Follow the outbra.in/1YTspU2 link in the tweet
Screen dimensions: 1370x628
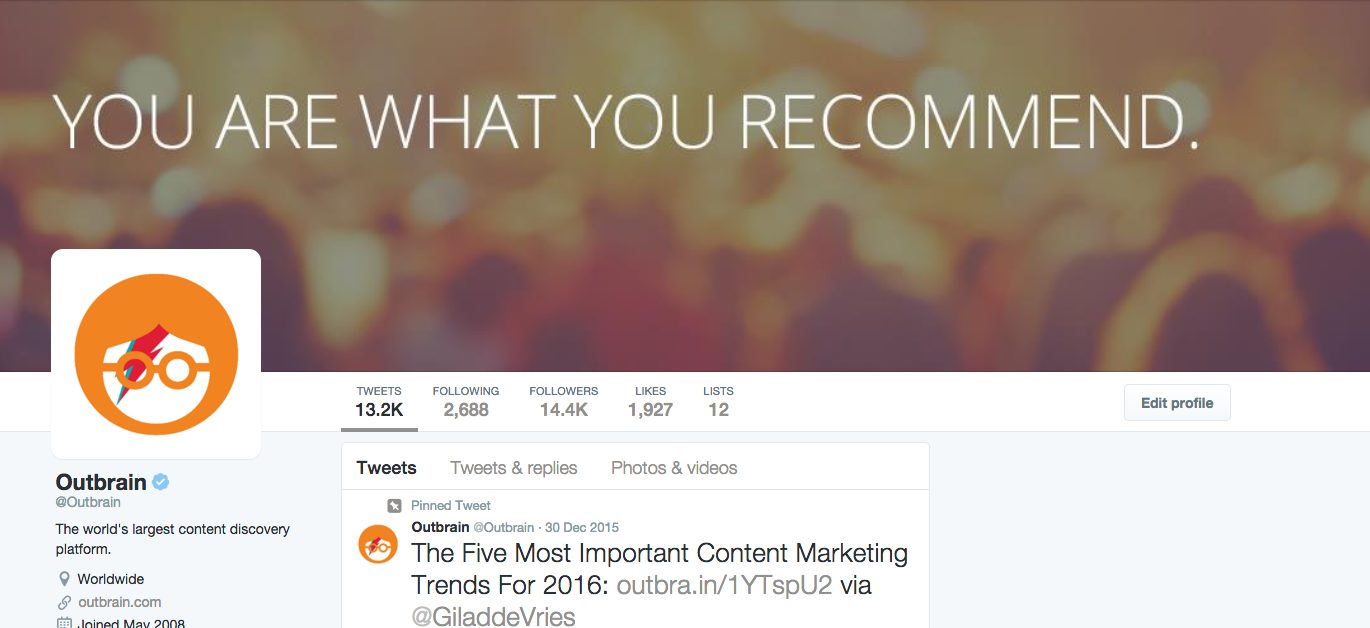724,585
